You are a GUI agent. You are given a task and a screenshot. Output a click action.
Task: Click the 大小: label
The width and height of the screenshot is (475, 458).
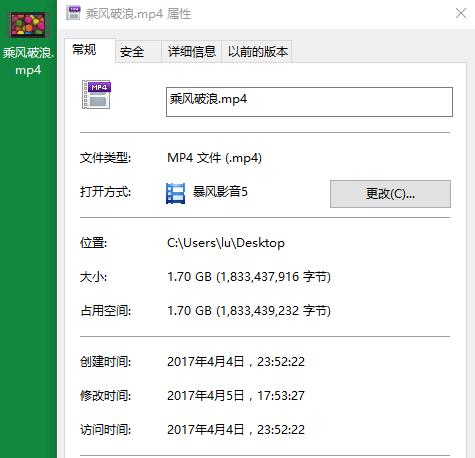(93, 277)
